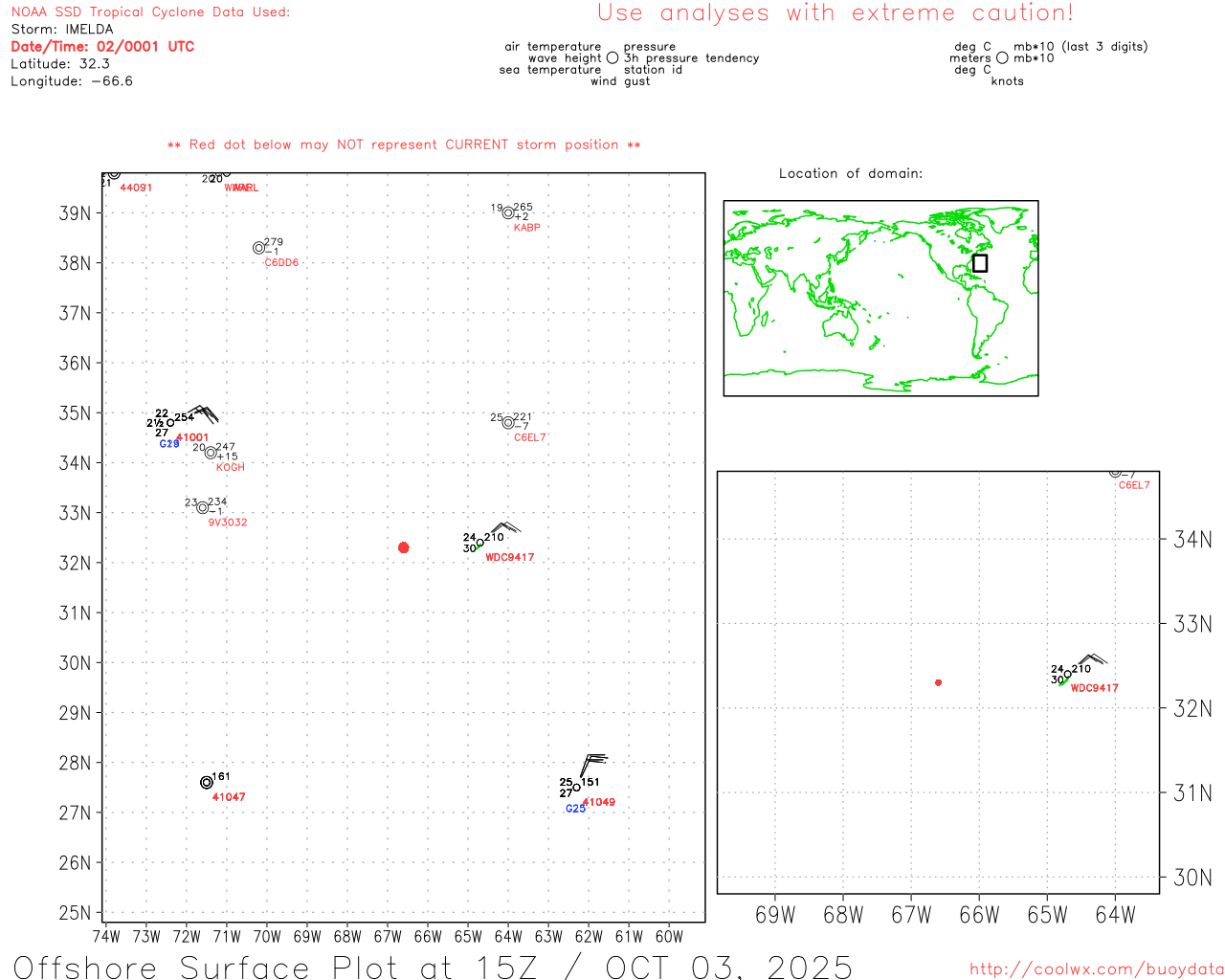Click the 39N axis label on main map

[75, 213]
